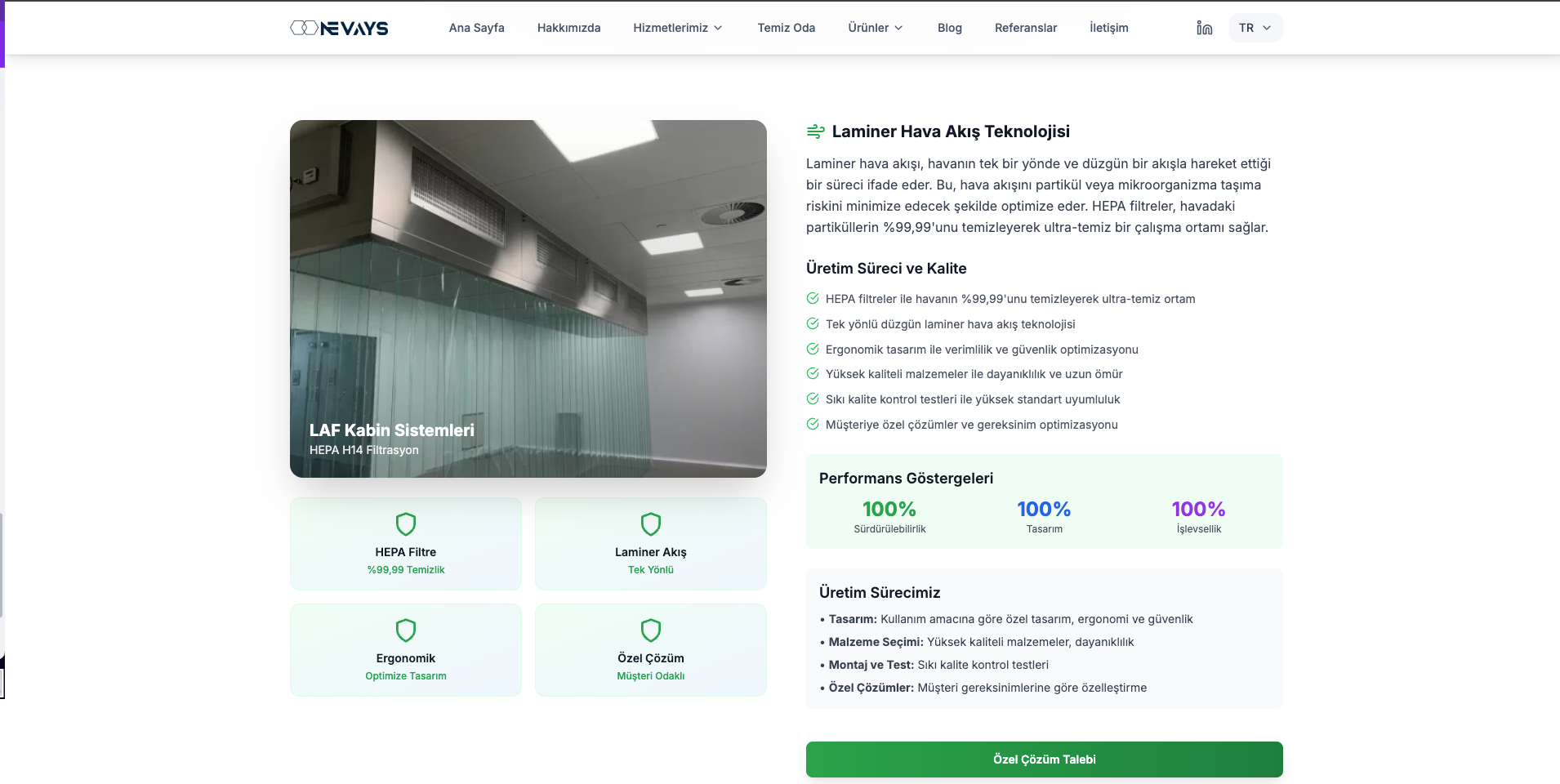This screenshot has width=1560, height=784.
Task: Click the Nevays logo in the header
Action: click(339, 28)
